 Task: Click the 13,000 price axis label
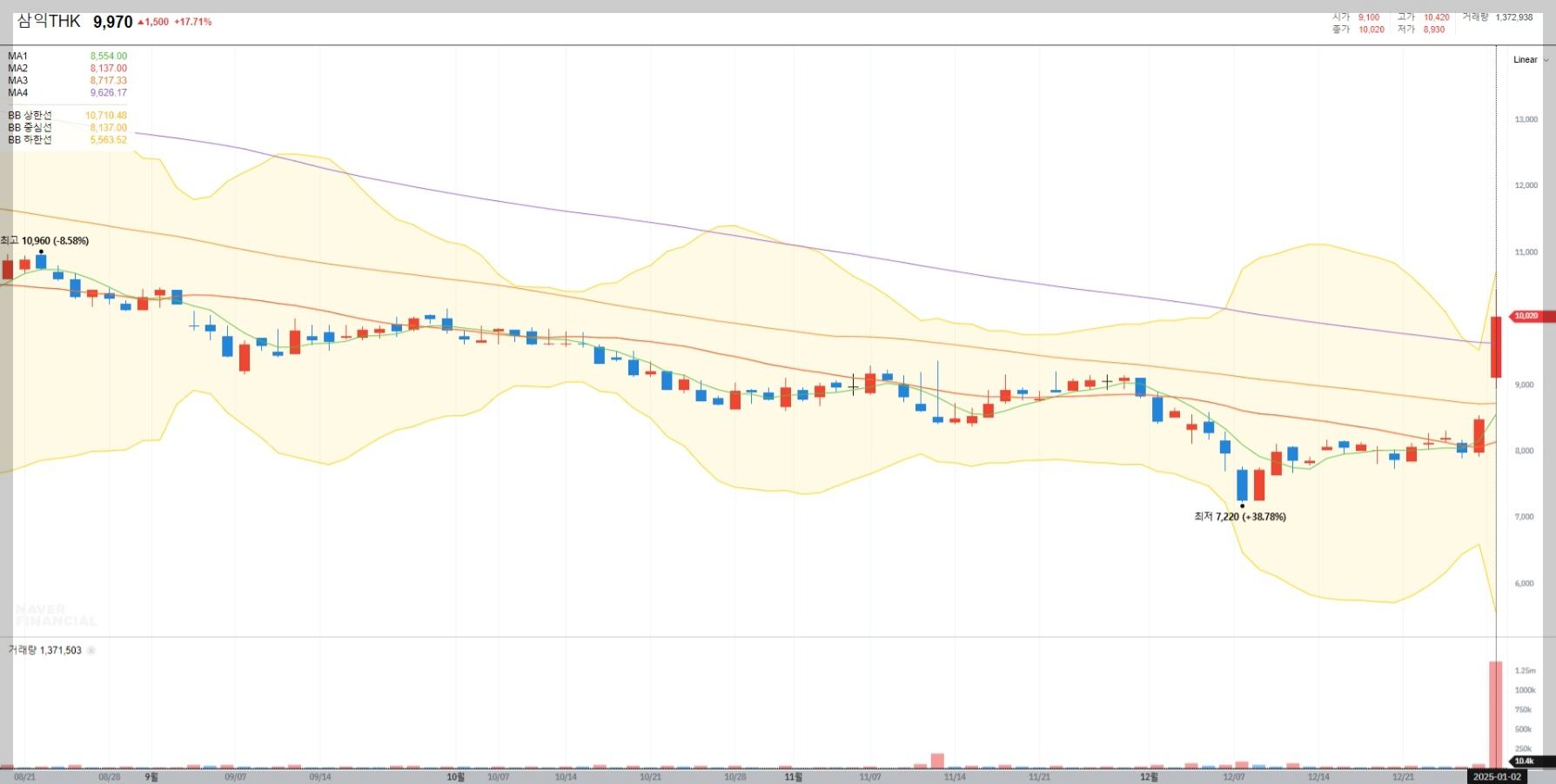point(1526,119)
